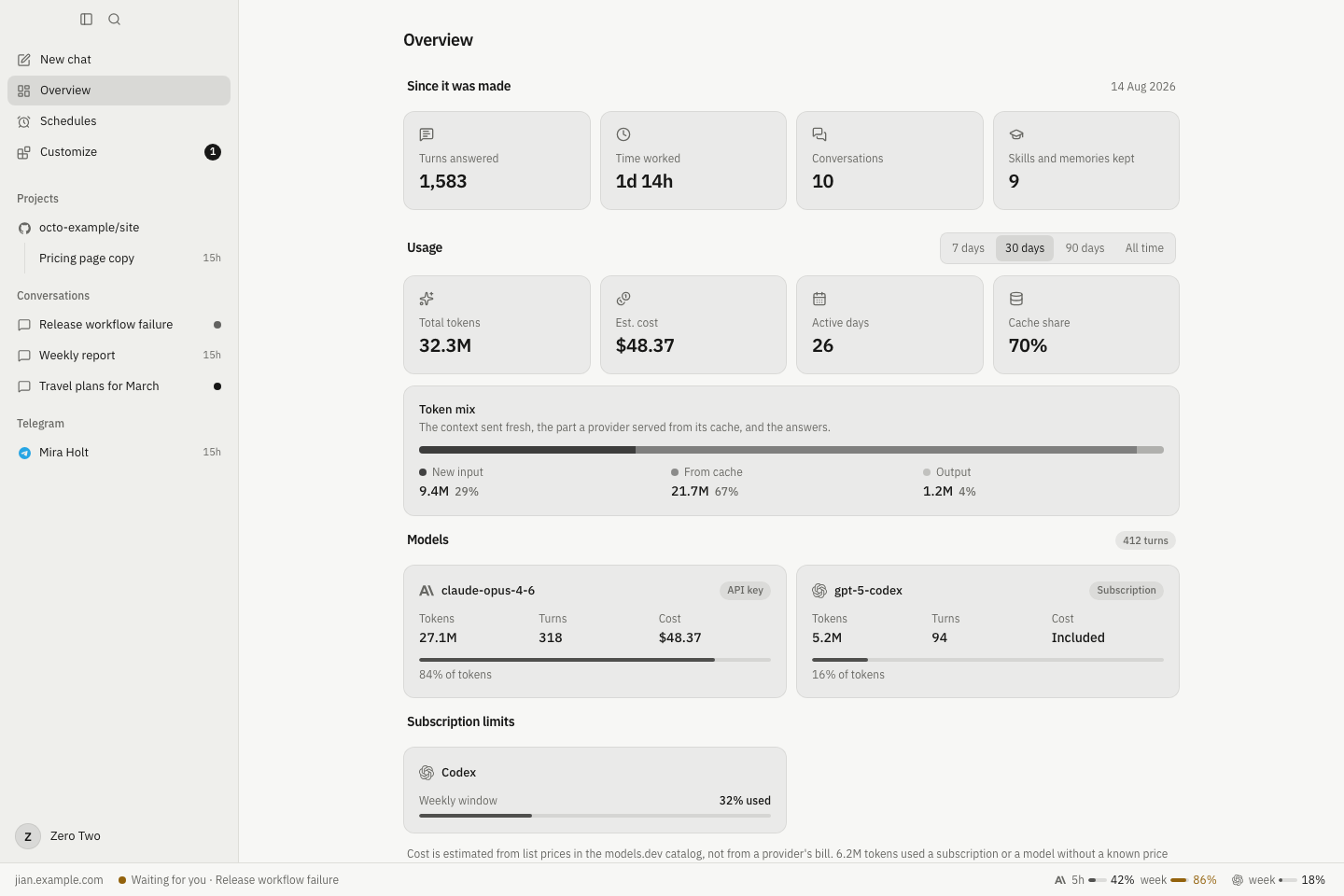Open the Schedules page
The width and height of the screenshot is (1344, 896).
tap(119, 121)
